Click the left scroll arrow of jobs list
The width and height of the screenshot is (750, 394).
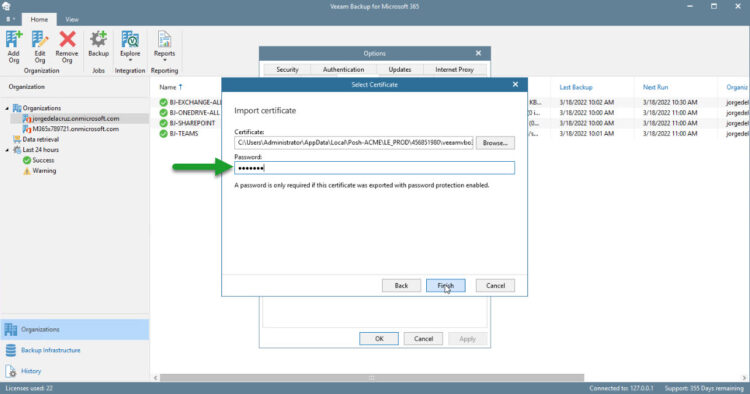(155, 378)
